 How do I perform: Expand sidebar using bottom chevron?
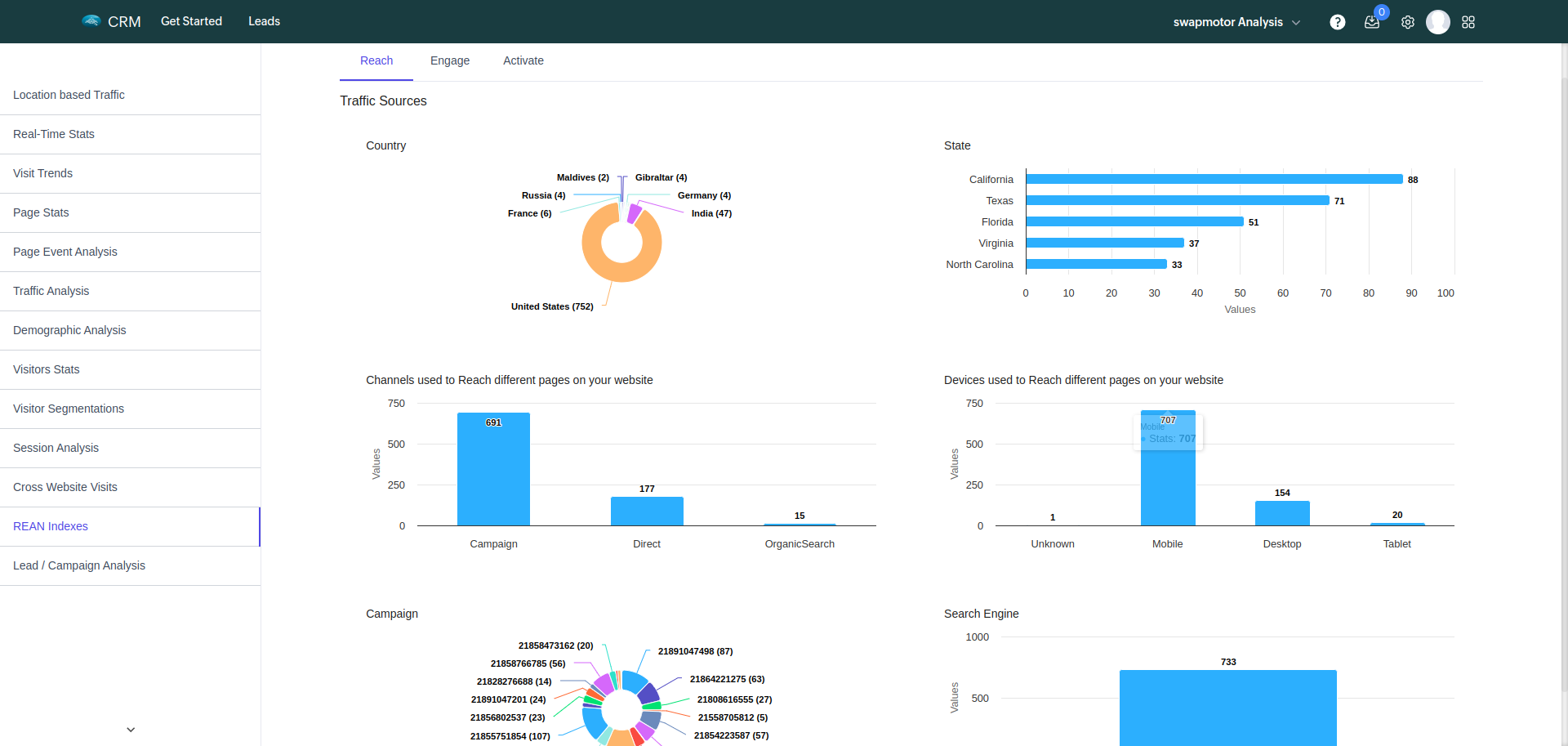pos(131,730)
